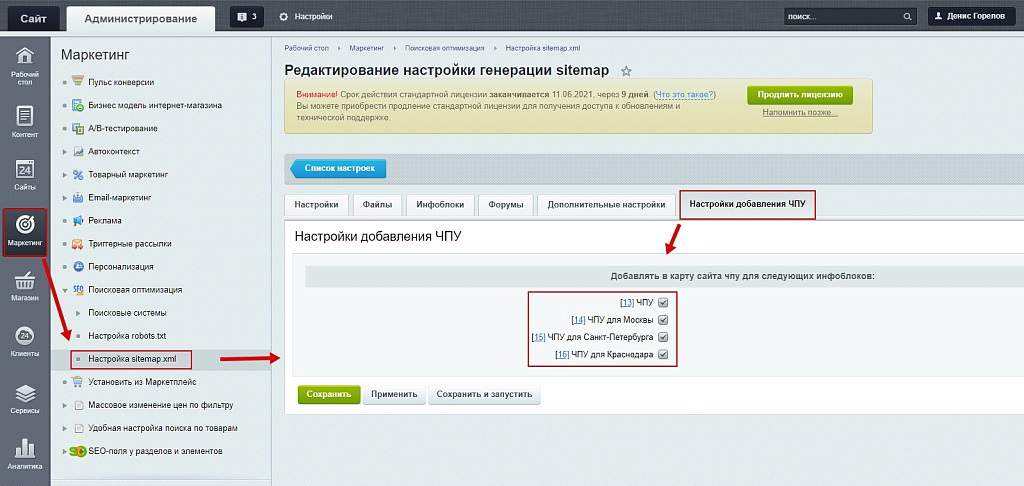Expand the Email-маркетинг tree item
Viewport: 1024px width, 486px height.
65,198
